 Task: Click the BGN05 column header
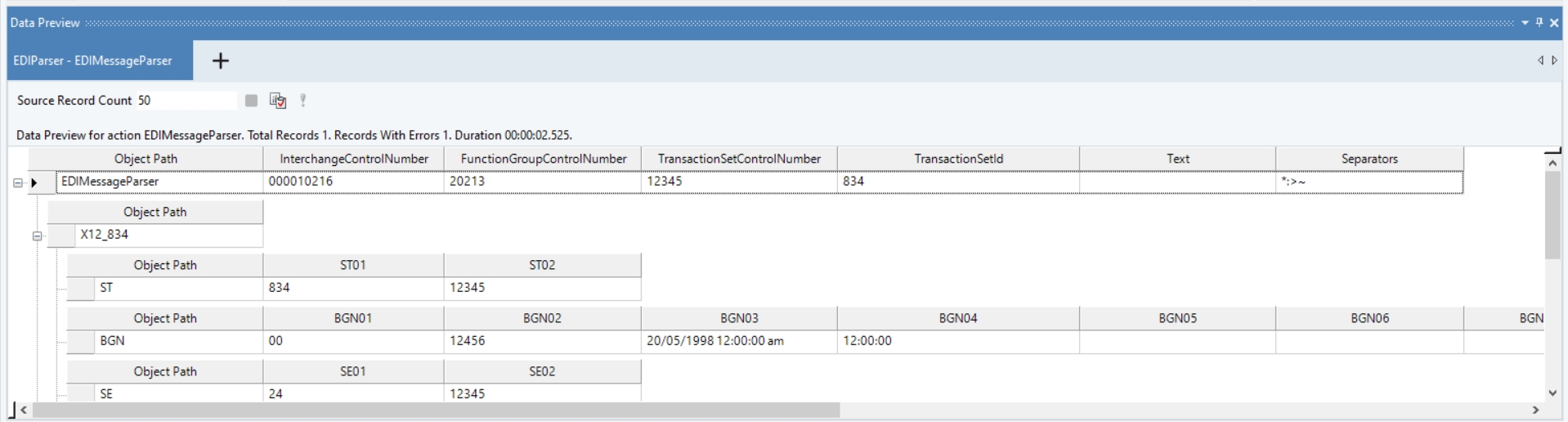click(1177, 318)
